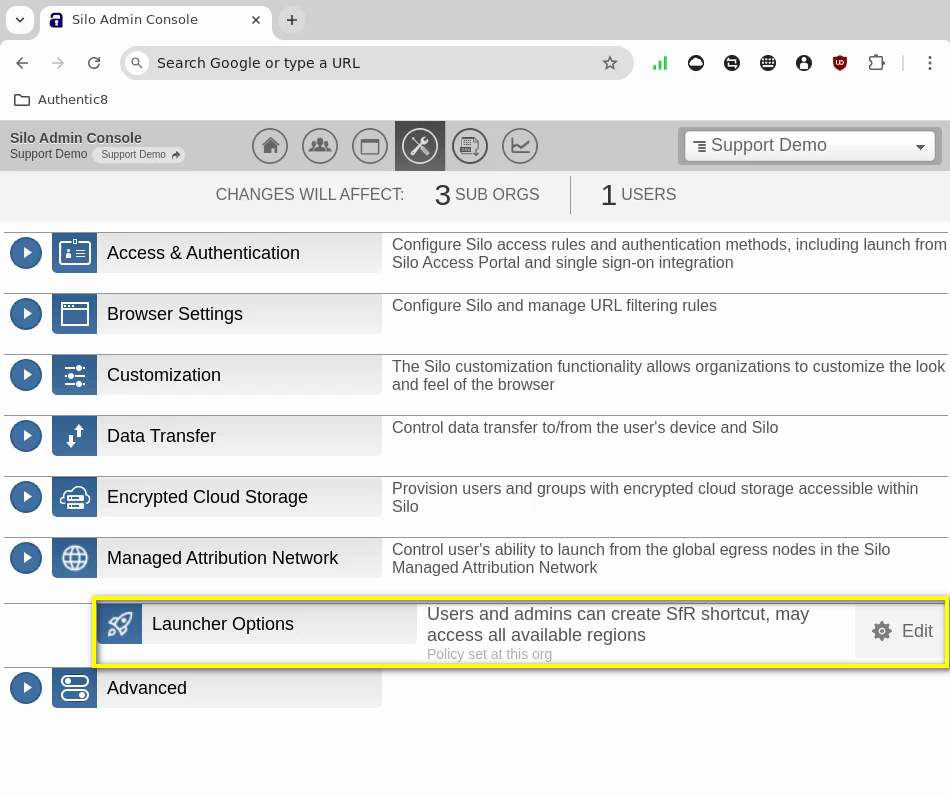Open Chrome three-dot menu
Viewport: 950px width, 797px height.
click(x=929, y=63)
